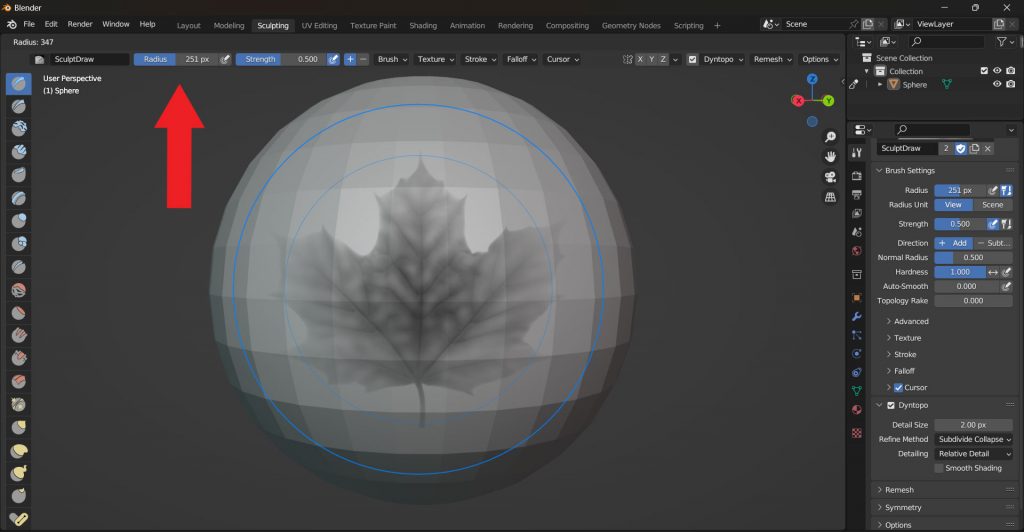Select the Multi-plane Scrape brush tool
The image size is (1024, 532).
click(x=19, y=381)
